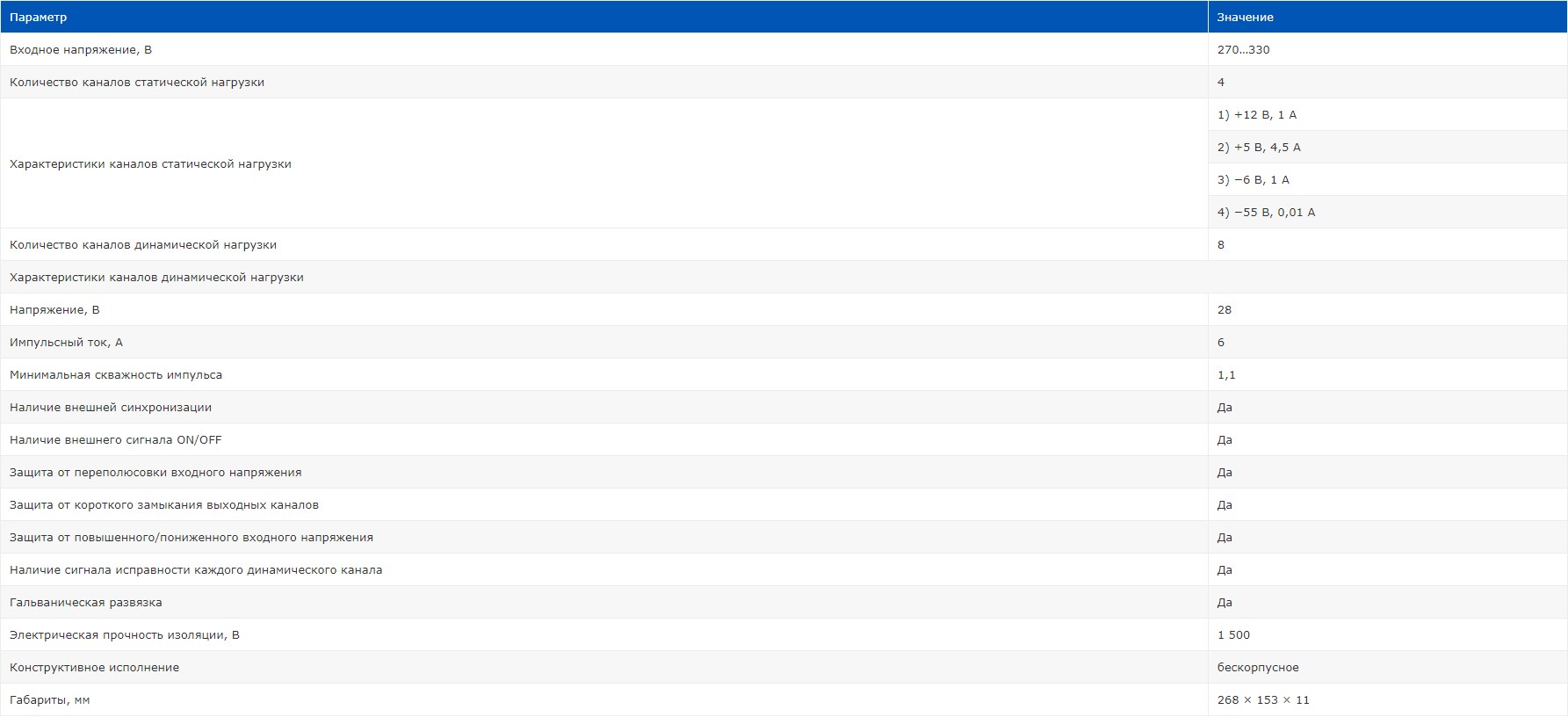The image size is (1568, 717).
Task: Select the Импульсный ток, А label
Action: [66, 343]
